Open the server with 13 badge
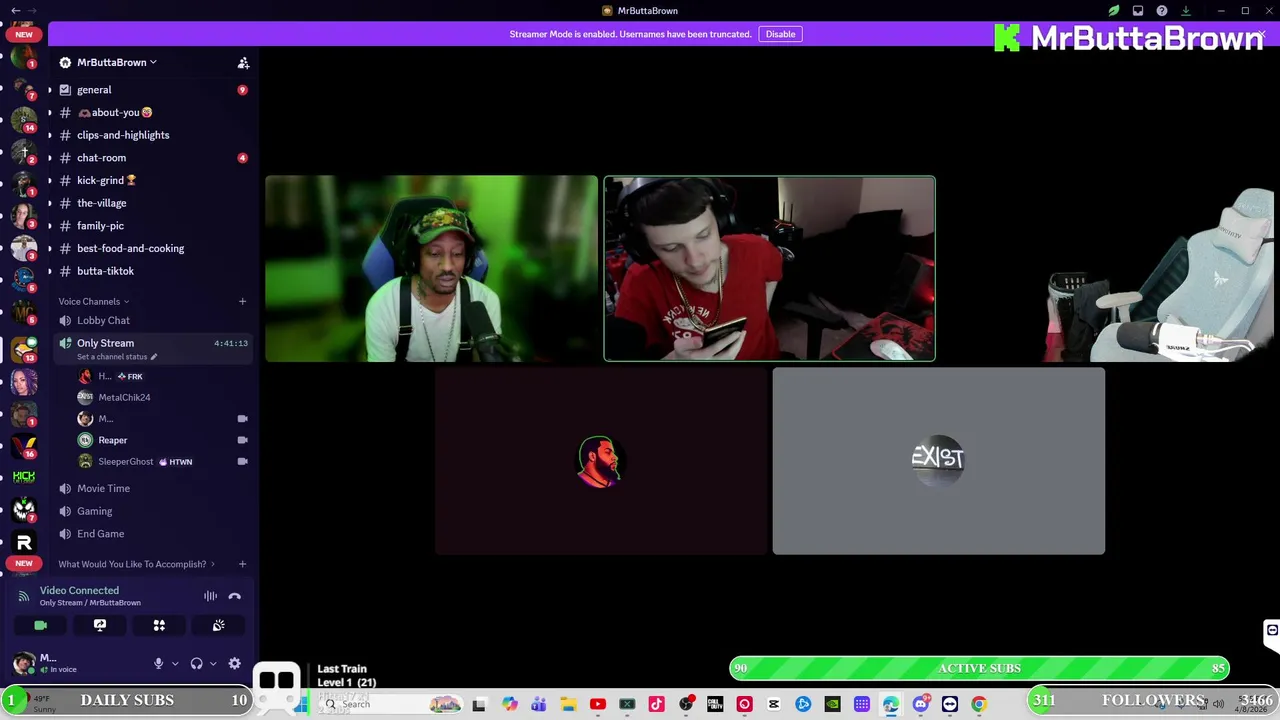This screenshot has width=1280, height=720. [24, 350]
